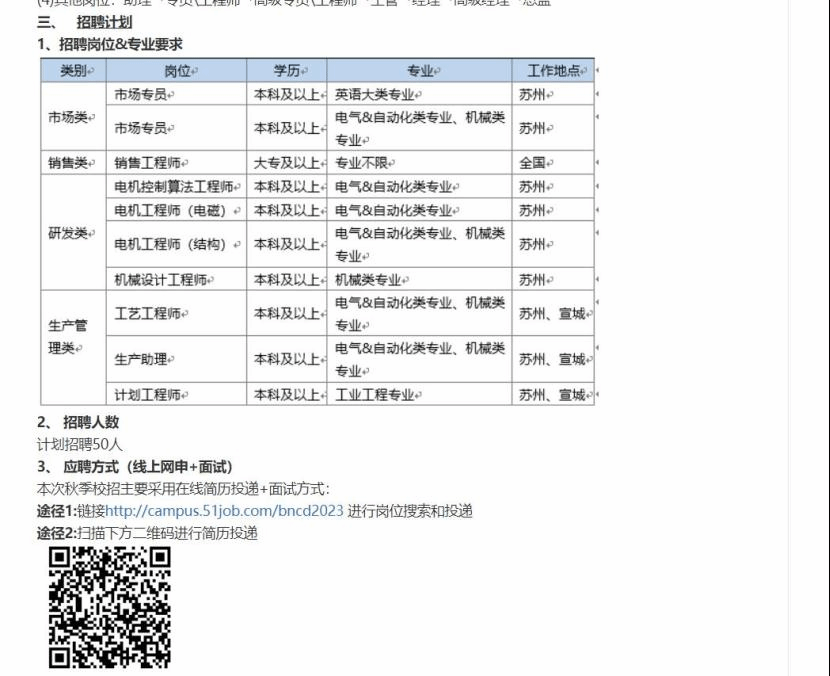Click the 计划招聘50人 text line

point(80,444)
